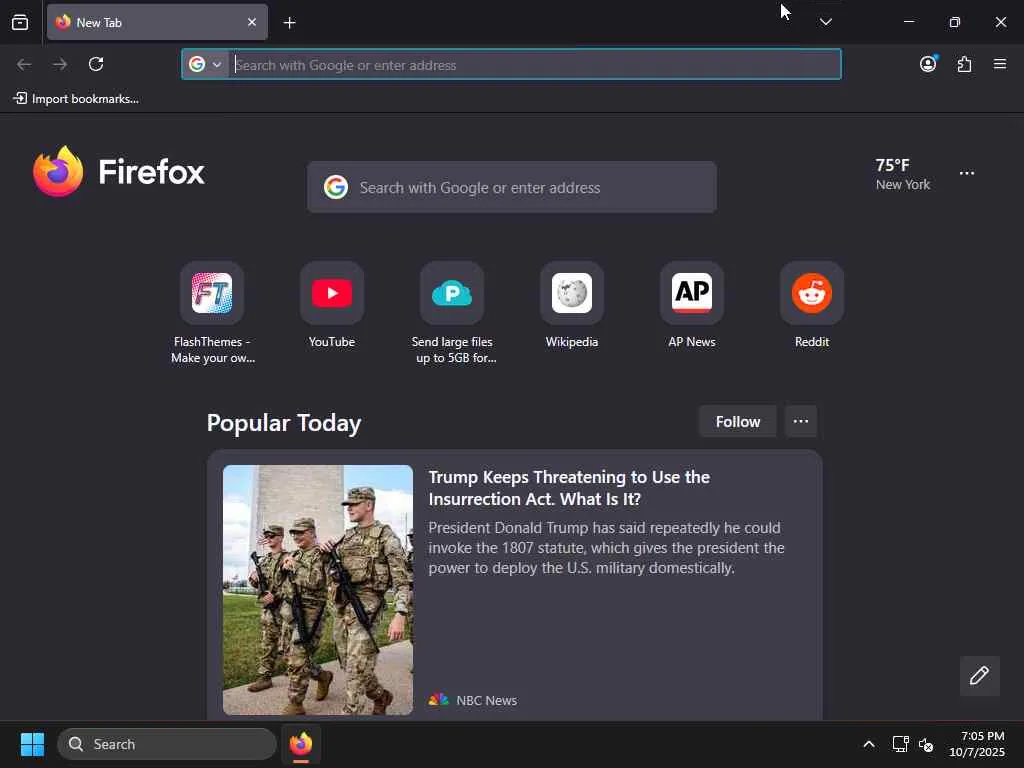The image size is (1024, 768).
Task: Open the Wikipedia shortcut tile
Action: point(572,293)
